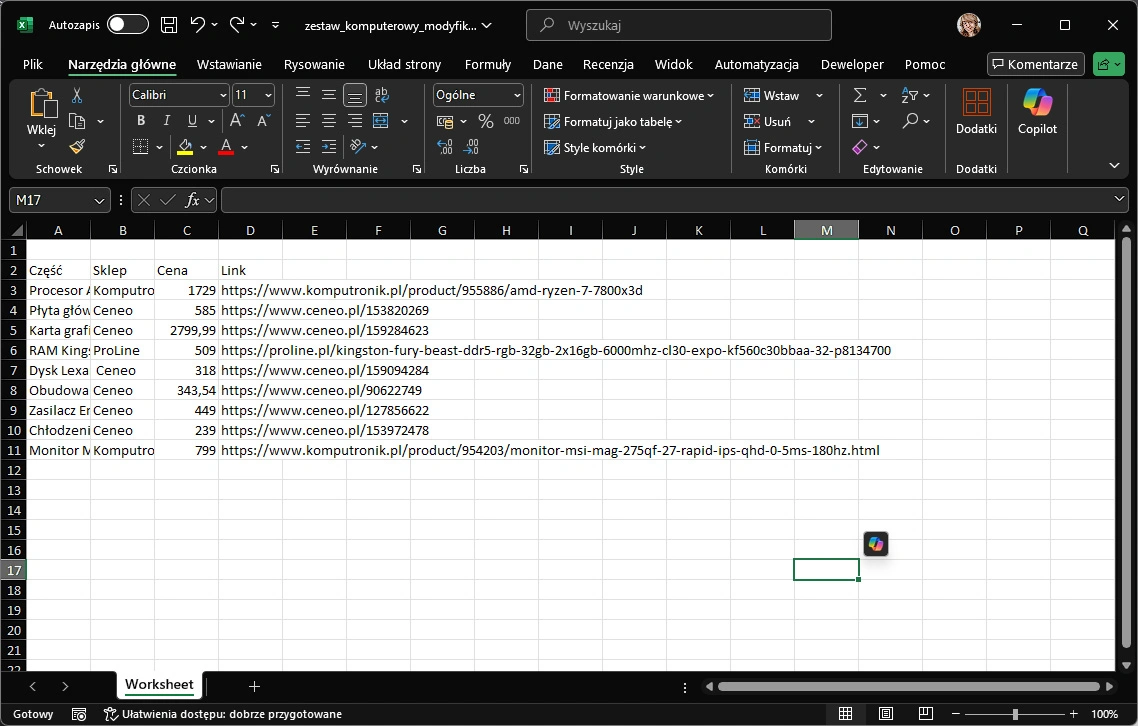Click into the formula bar input
The height and width of the screenshot is (726, 1138).
[668, 200]
